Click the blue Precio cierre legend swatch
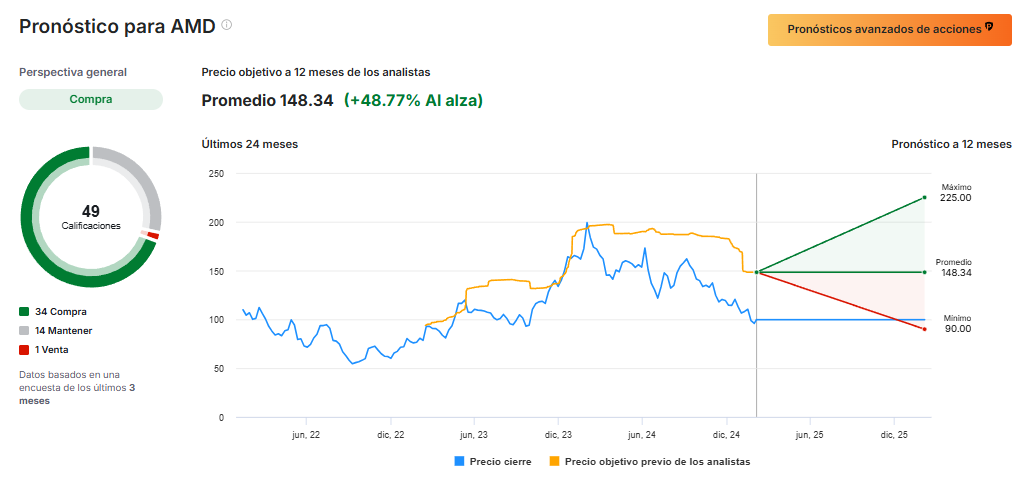The image size is (1019, 488). [x=459, y=461]
